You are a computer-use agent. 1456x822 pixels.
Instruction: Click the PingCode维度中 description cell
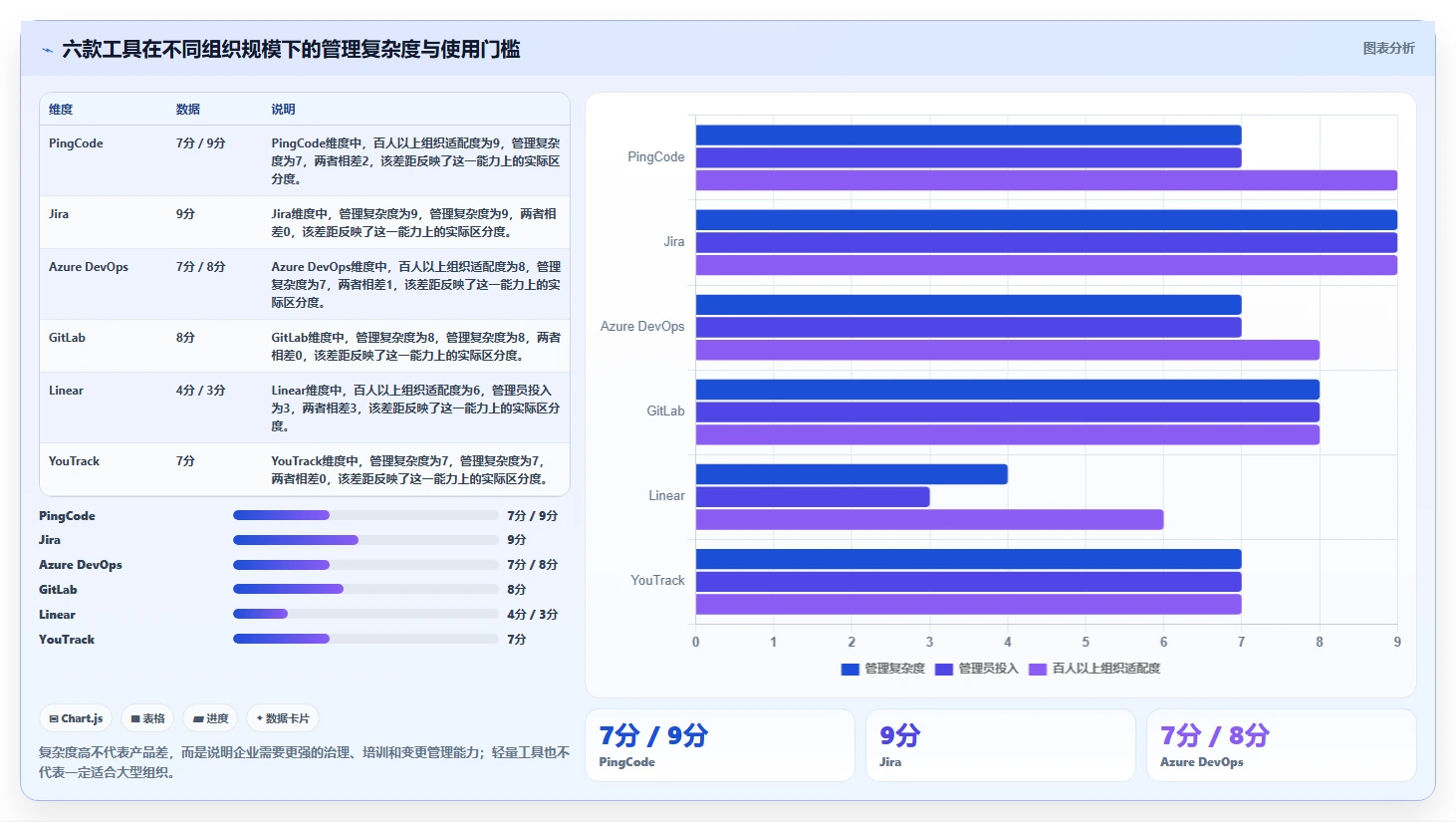click(x=415, y=161)
